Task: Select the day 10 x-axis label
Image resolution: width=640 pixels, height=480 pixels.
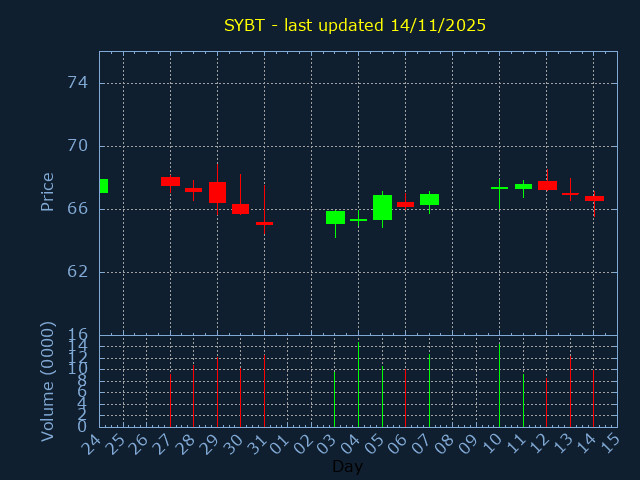Action: click(491, 444)
